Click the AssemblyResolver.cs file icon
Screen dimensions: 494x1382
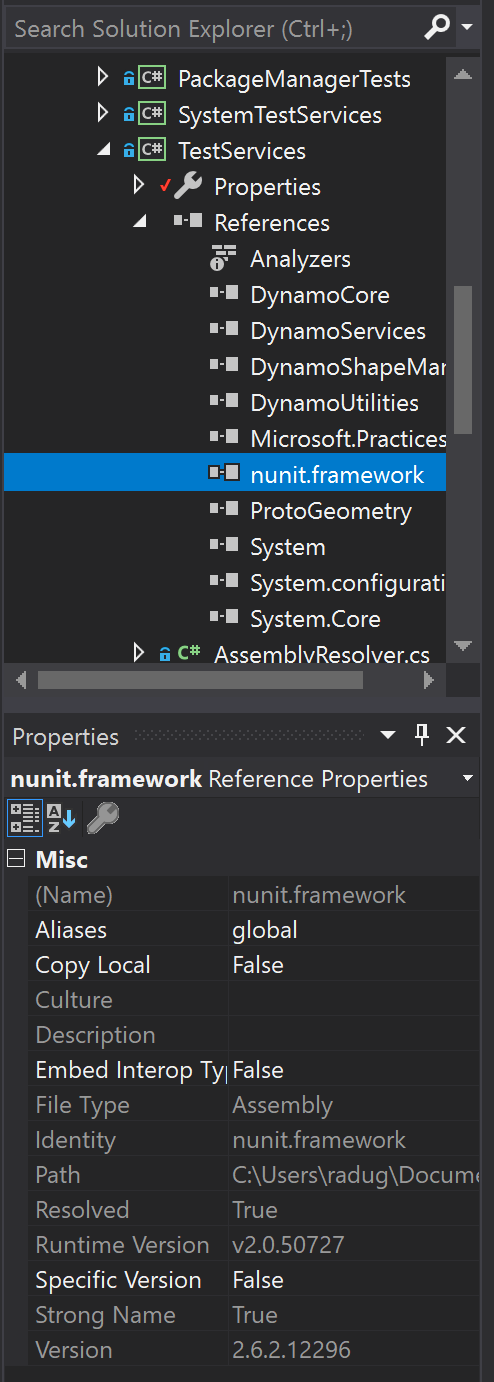coord(188,654)
